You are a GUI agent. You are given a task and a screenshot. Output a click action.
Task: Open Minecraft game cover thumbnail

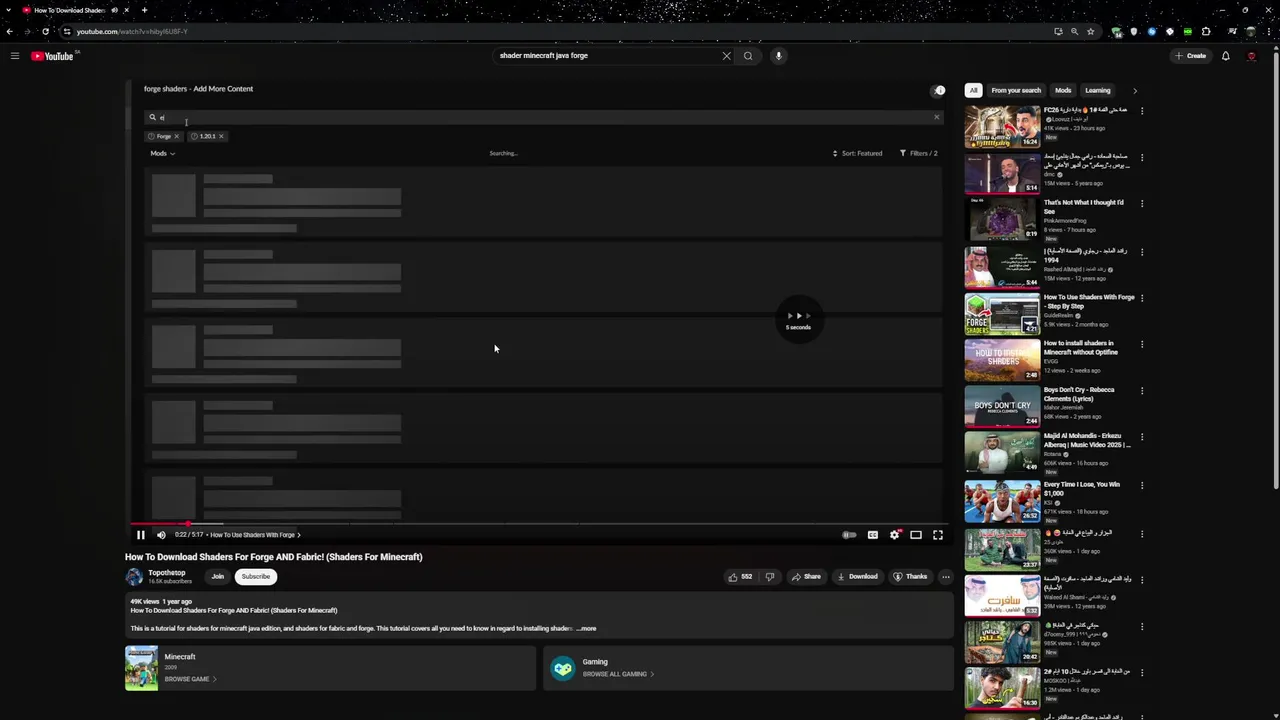[x=141, y=668]
